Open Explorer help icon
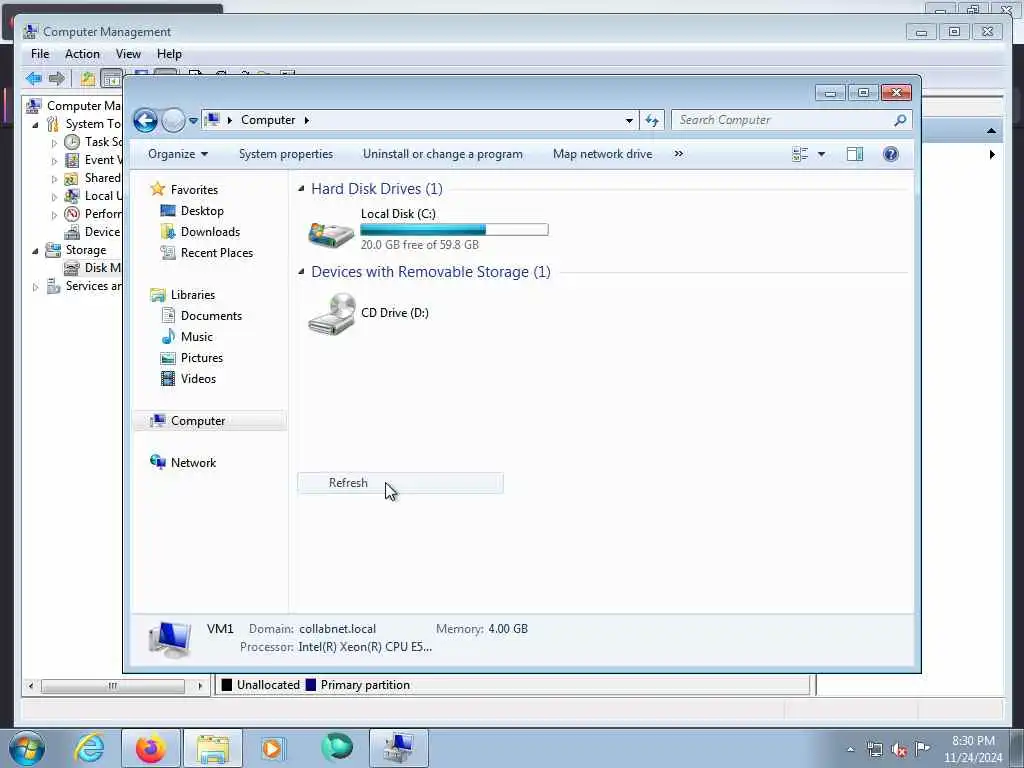Viewport: 1024px width, 768px height. pyautogui.click(x=890, y=154)
